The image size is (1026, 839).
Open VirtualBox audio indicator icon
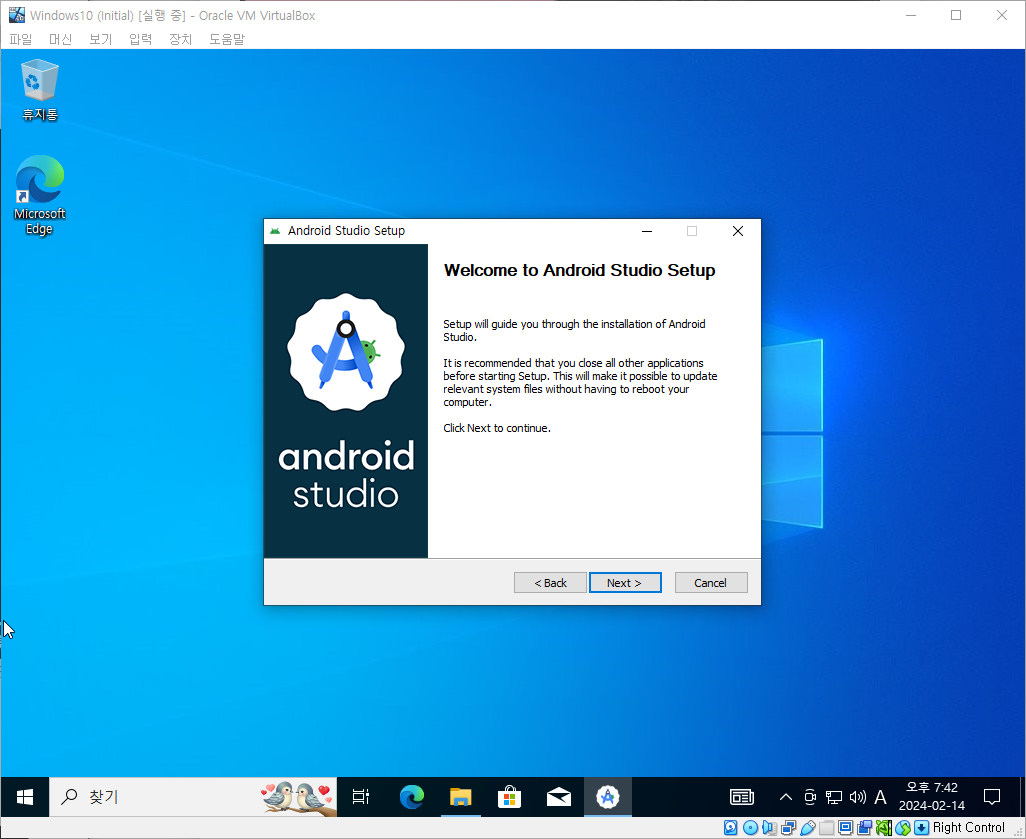click(770, 827)
